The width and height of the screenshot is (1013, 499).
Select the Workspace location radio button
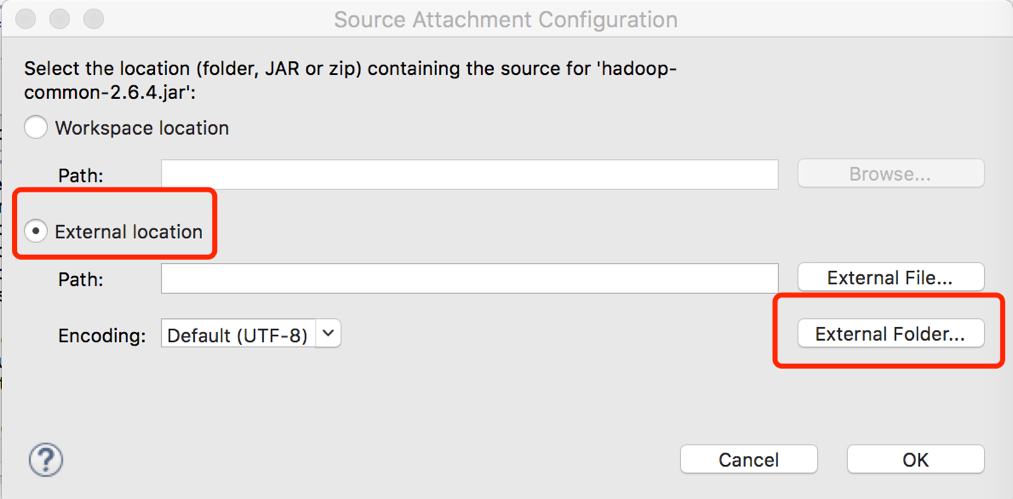click(36, 127)
